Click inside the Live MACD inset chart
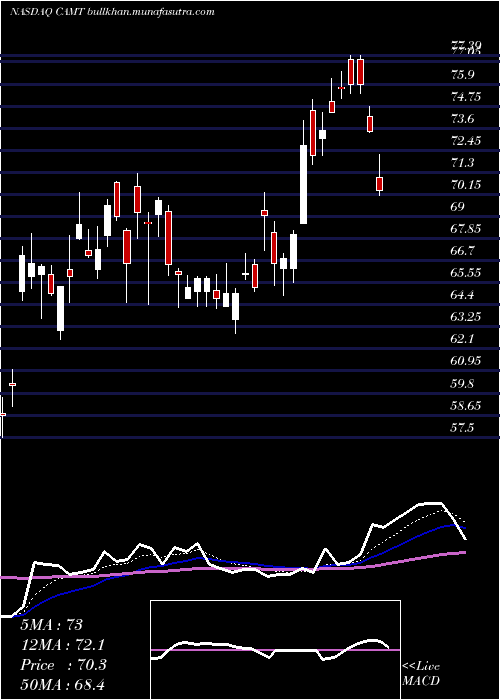This screenshot has height=700, width=500. [x=275, y=650]
